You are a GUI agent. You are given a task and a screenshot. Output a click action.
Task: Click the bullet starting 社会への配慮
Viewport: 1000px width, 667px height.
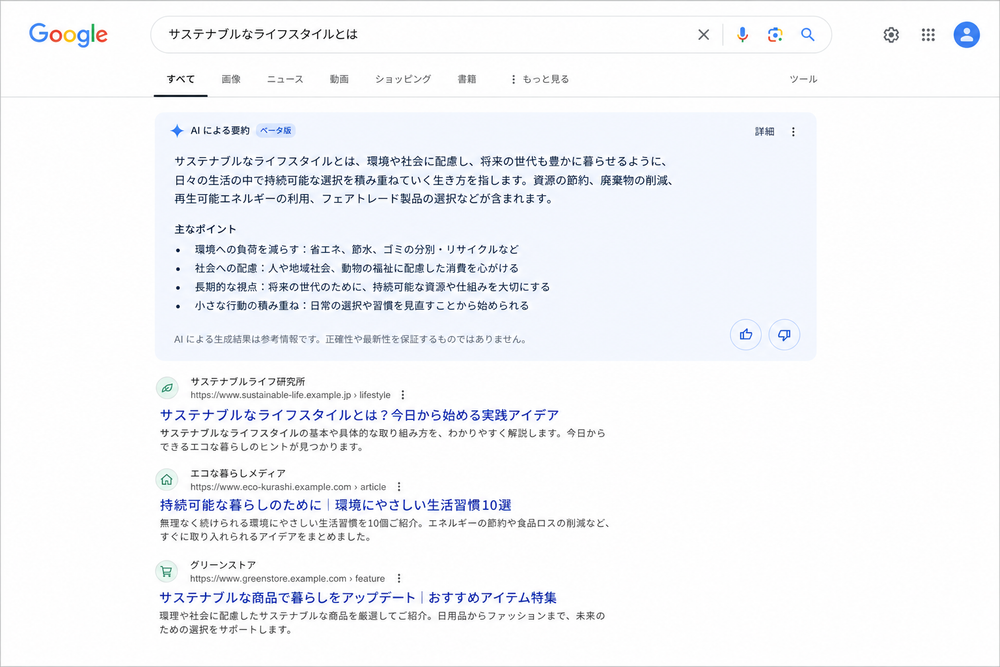357,268
